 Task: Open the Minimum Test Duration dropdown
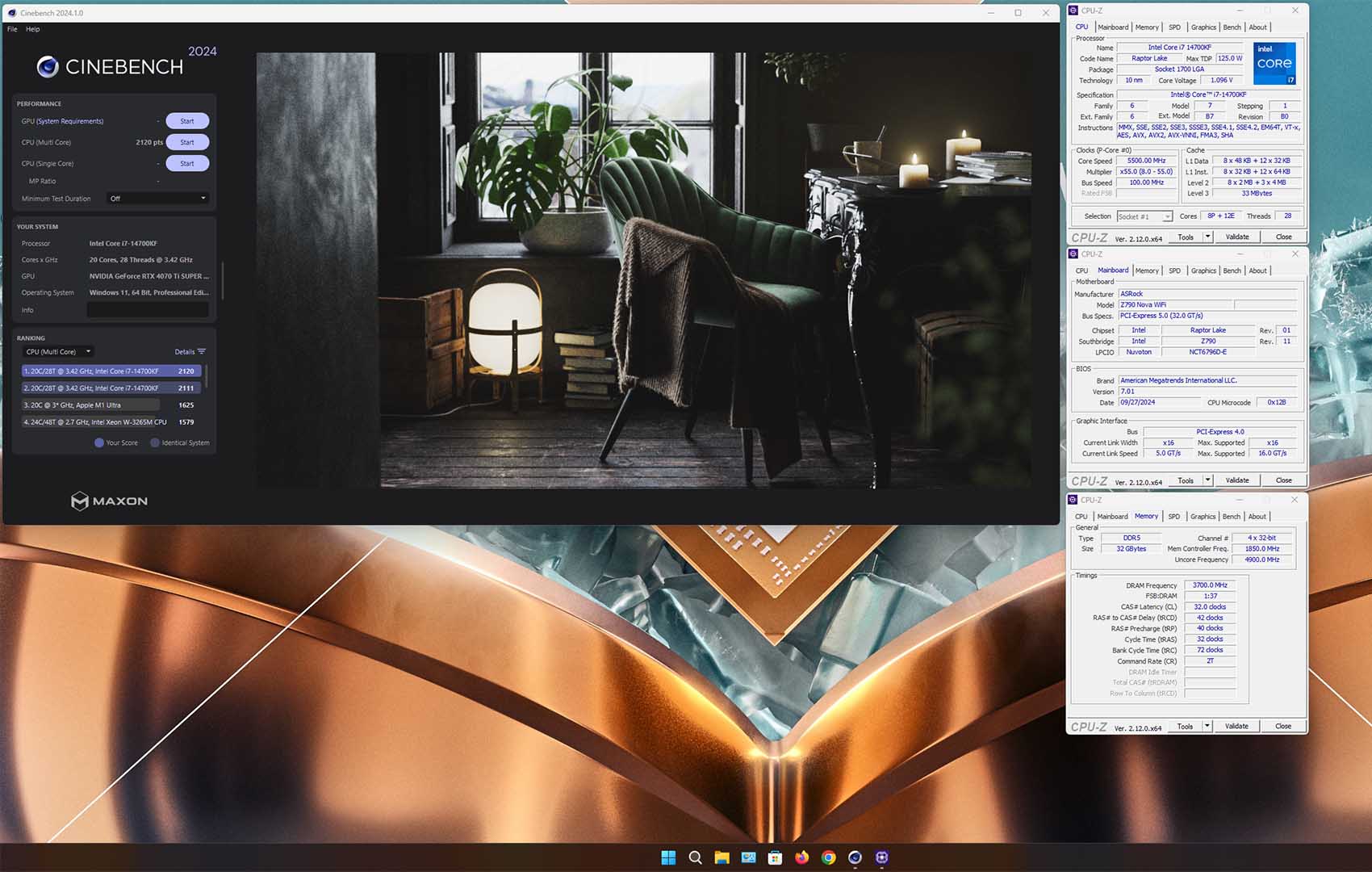(x=158, y=199)
